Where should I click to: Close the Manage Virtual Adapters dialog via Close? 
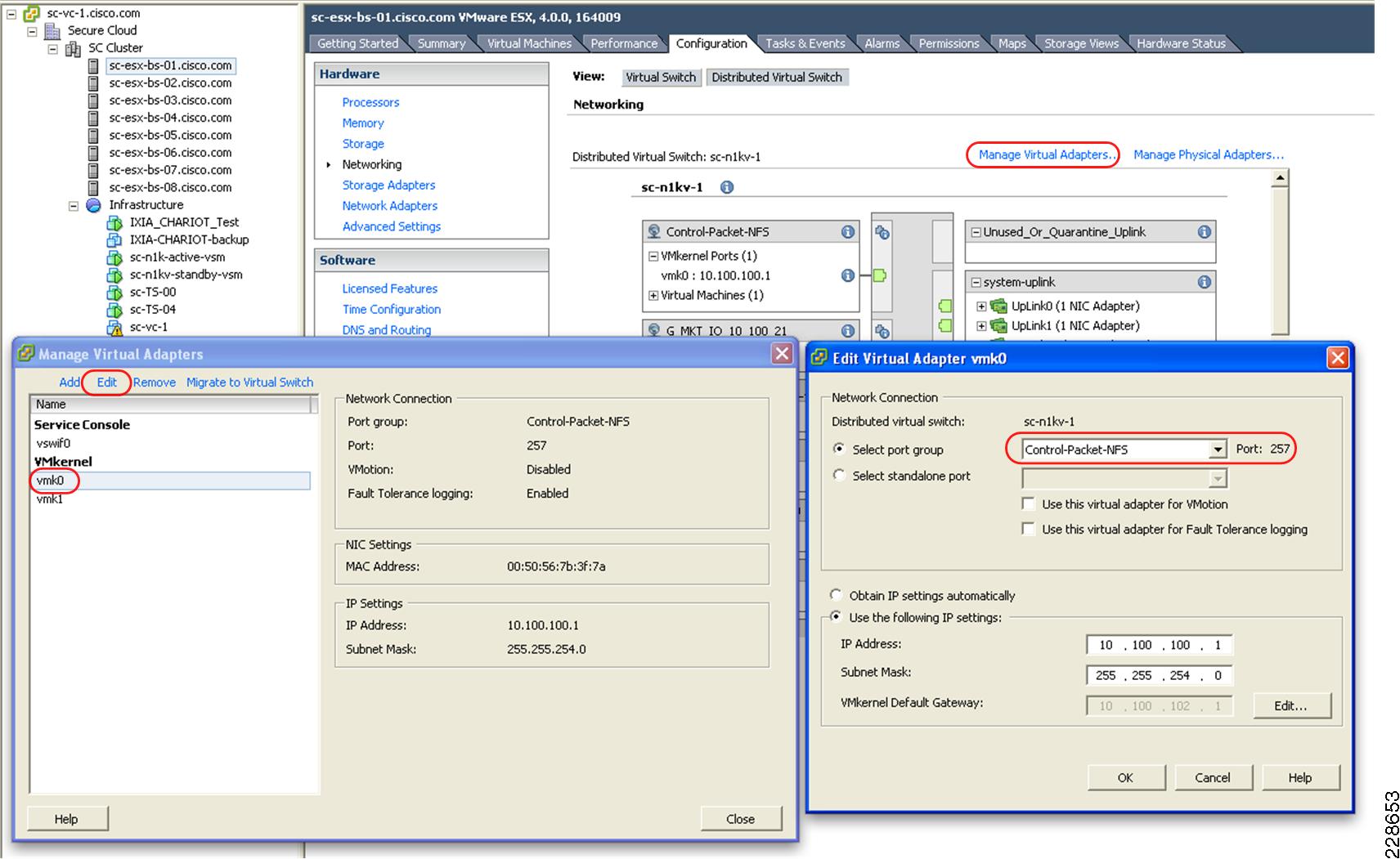tap(741, 818)
